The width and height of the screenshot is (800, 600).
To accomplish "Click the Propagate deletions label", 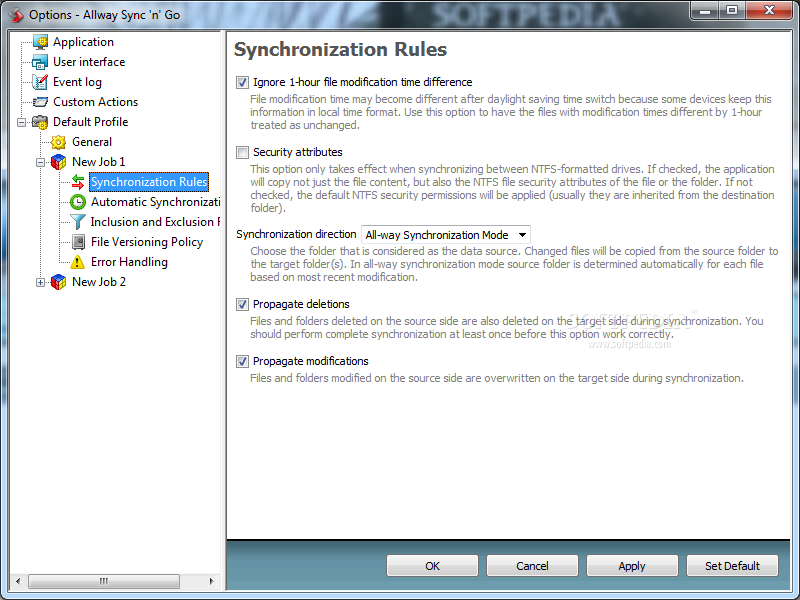I will click(301, 305).
